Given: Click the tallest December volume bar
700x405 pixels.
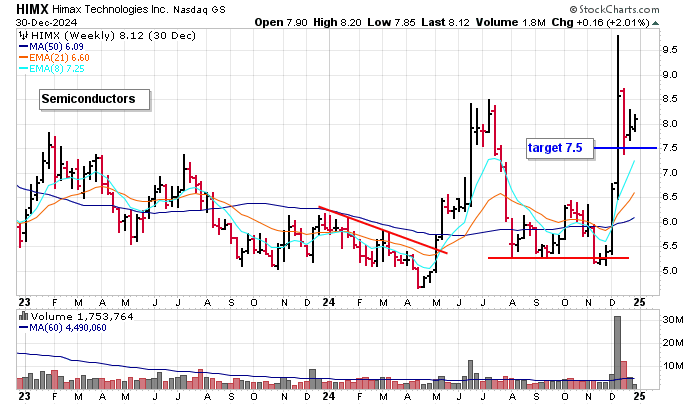Looking at the screenshot, I should tap(617, 353).
